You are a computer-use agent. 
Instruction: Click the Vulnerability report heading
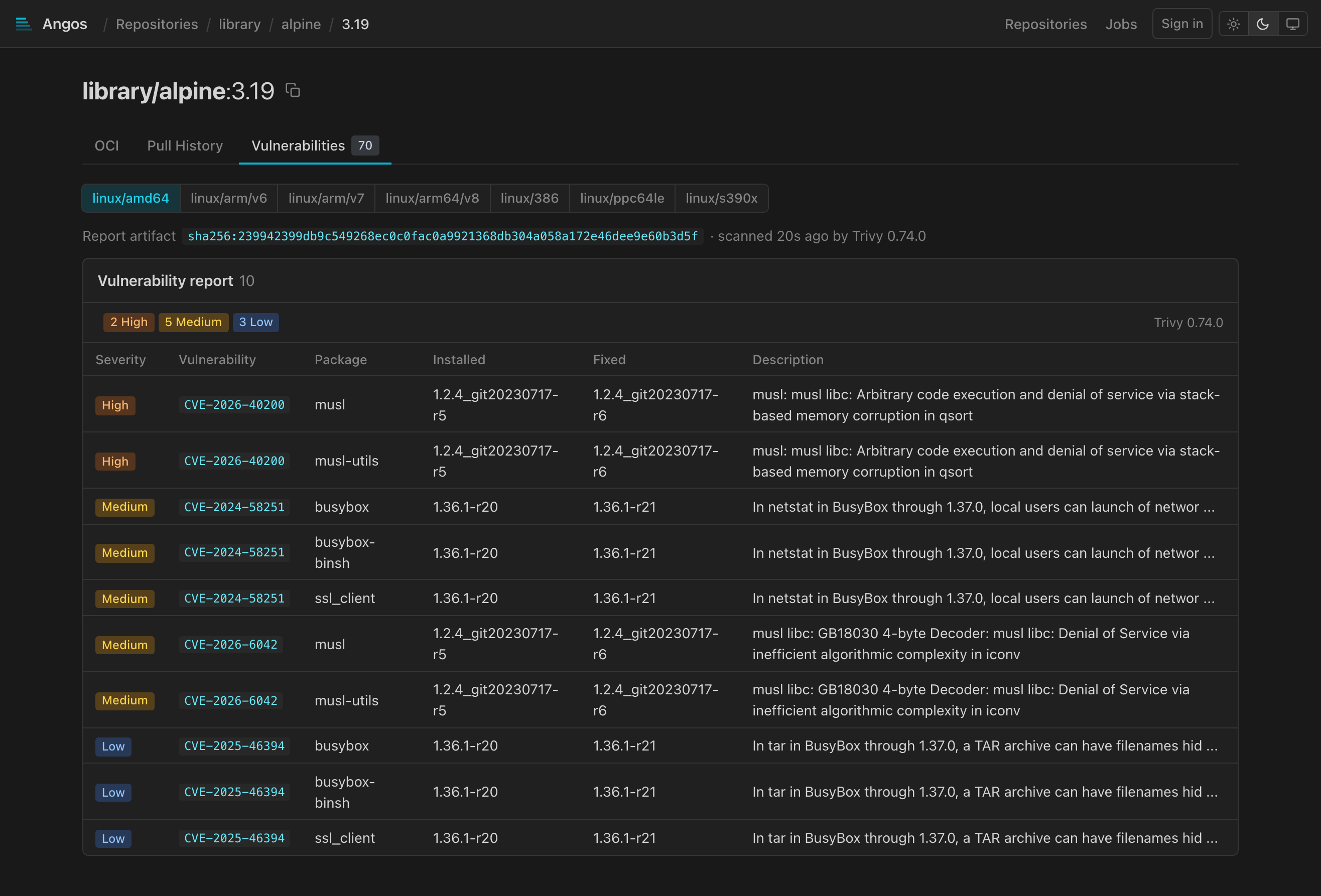pyautogui.click(x=166, y=280)
